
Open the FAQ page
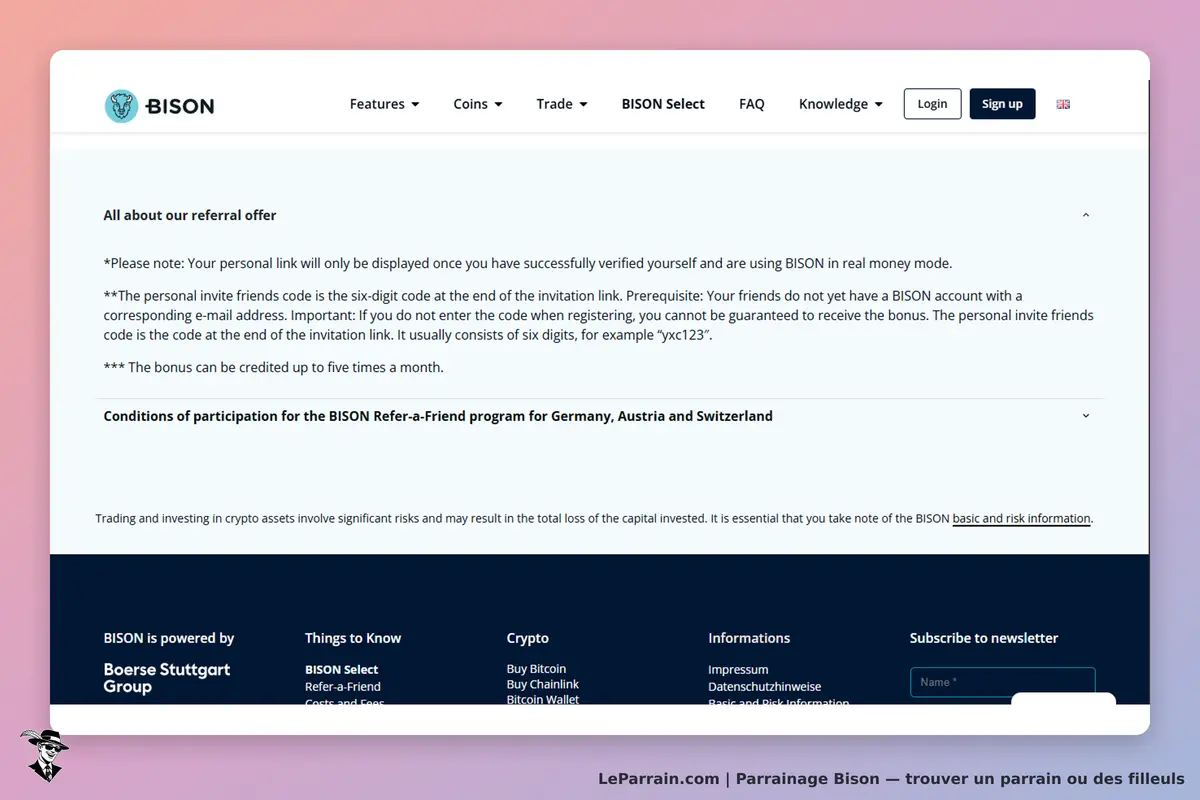tap(752, 104)
